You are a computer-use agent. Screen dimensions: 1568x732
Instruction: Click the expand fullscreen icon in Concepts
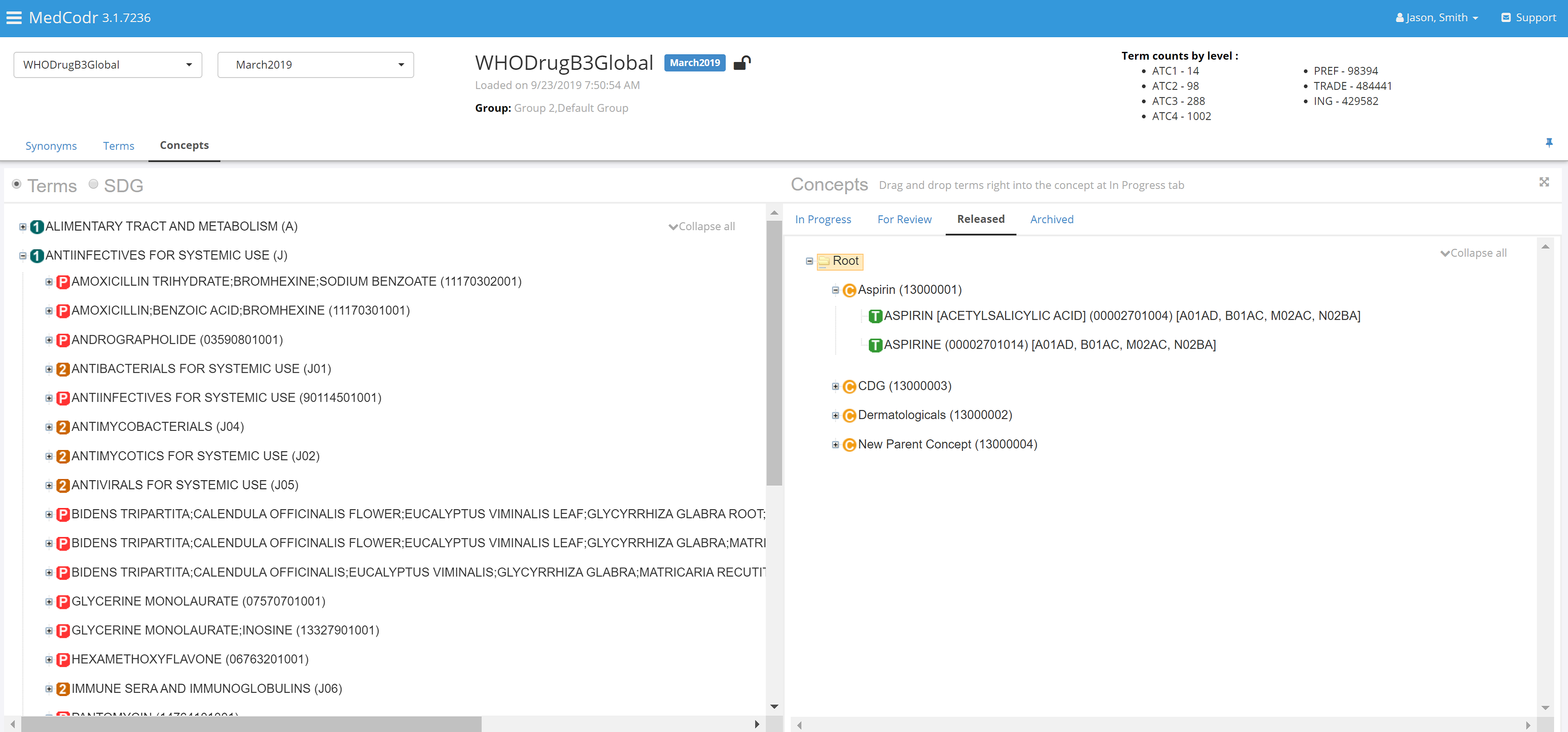[x=1543, y=182]
